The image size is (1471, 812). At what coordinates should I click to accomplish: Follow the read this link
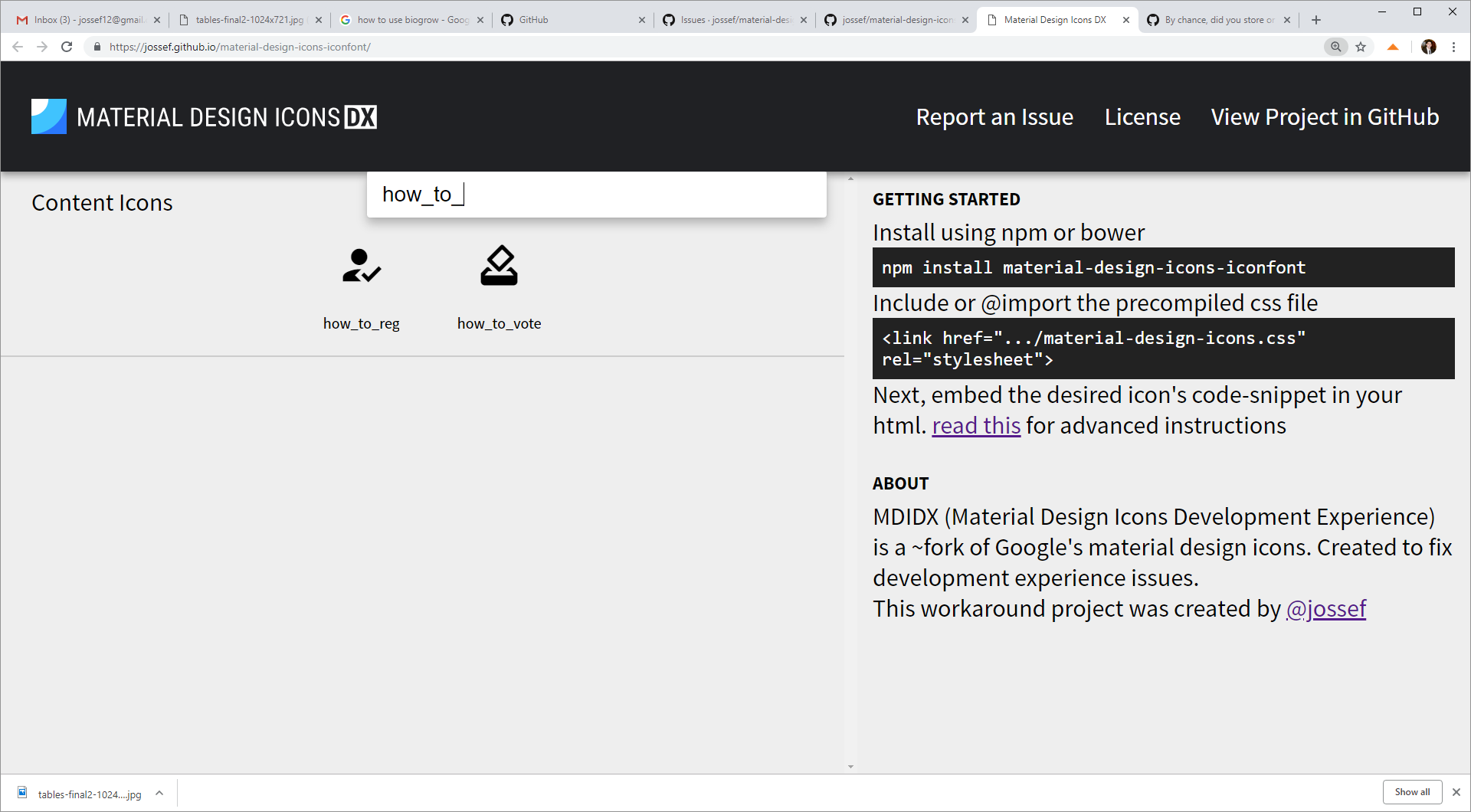click(x=975, y=426)
